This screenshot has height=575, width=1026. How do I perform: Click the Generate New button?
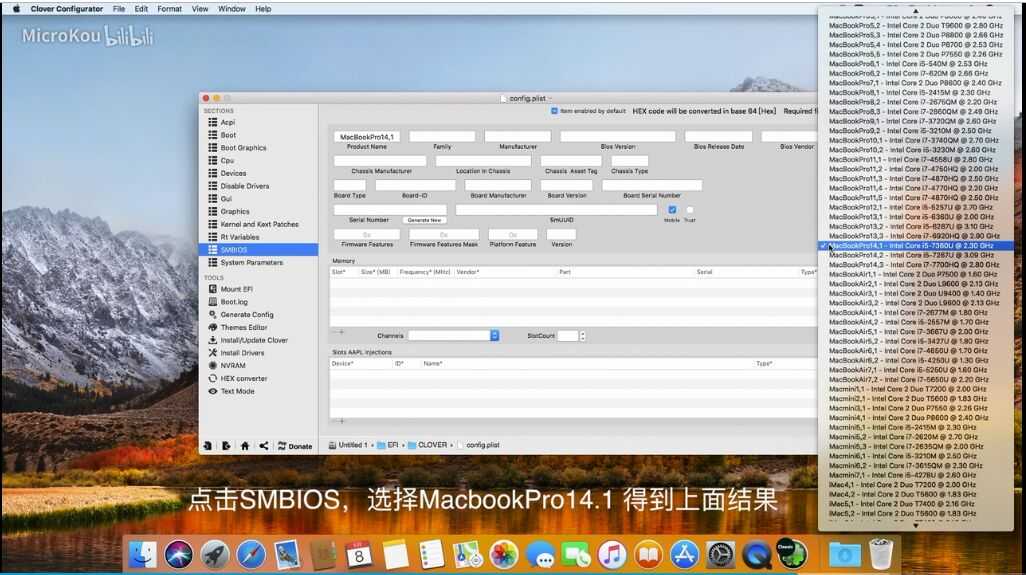[424, 220]
